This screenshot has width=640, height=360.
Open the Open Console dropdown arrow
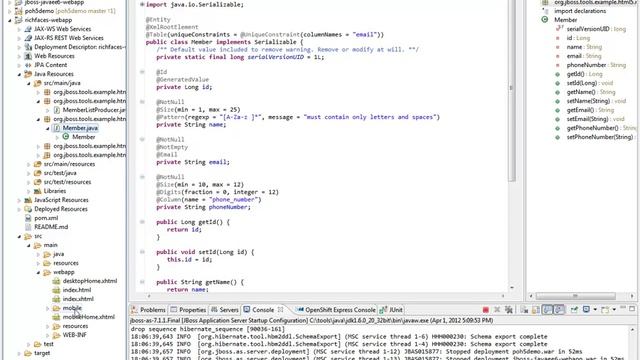coord(614,310)
